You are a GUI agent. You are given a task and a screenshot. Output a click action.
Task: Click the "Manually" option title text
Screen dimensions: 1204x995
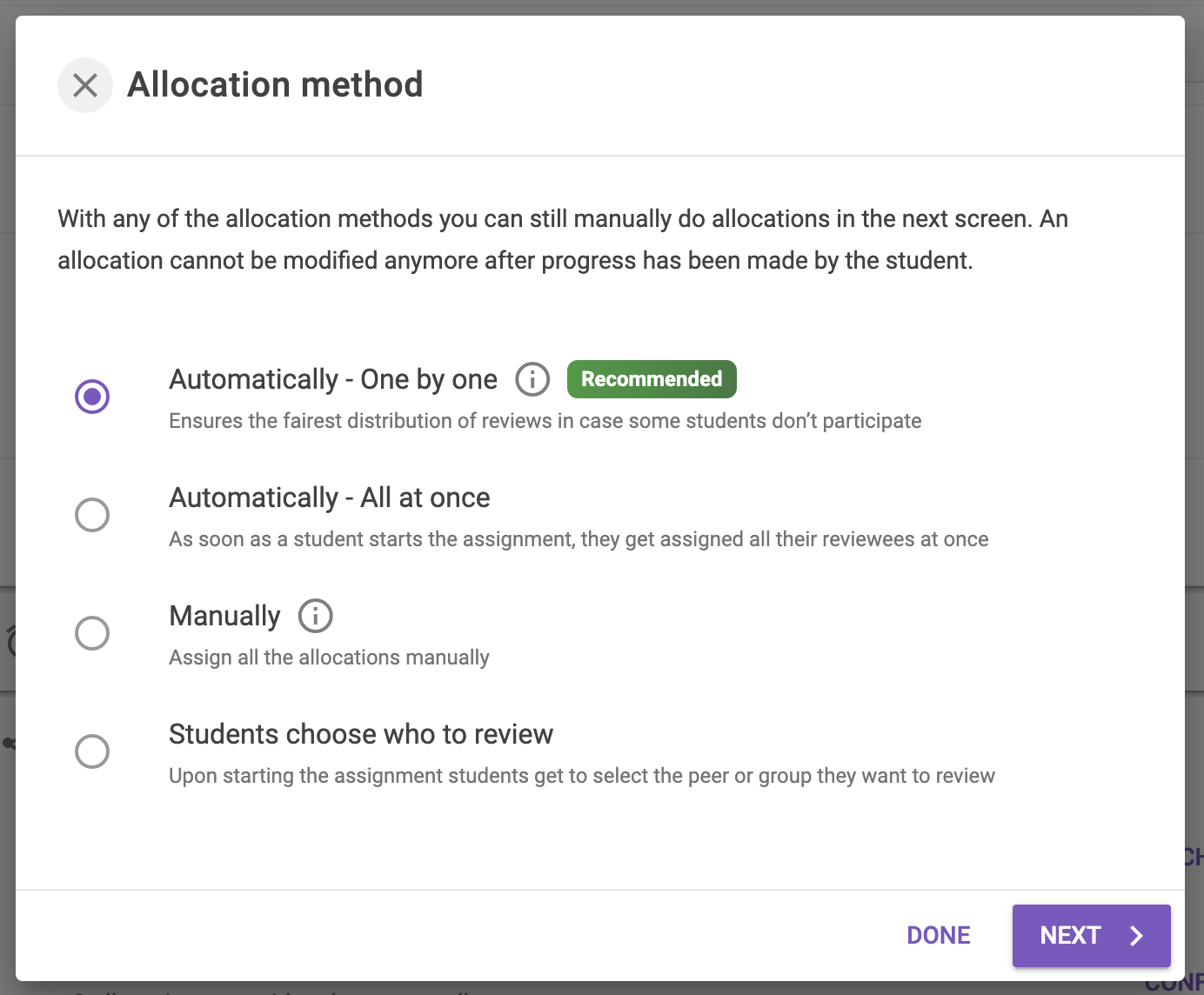224,617
